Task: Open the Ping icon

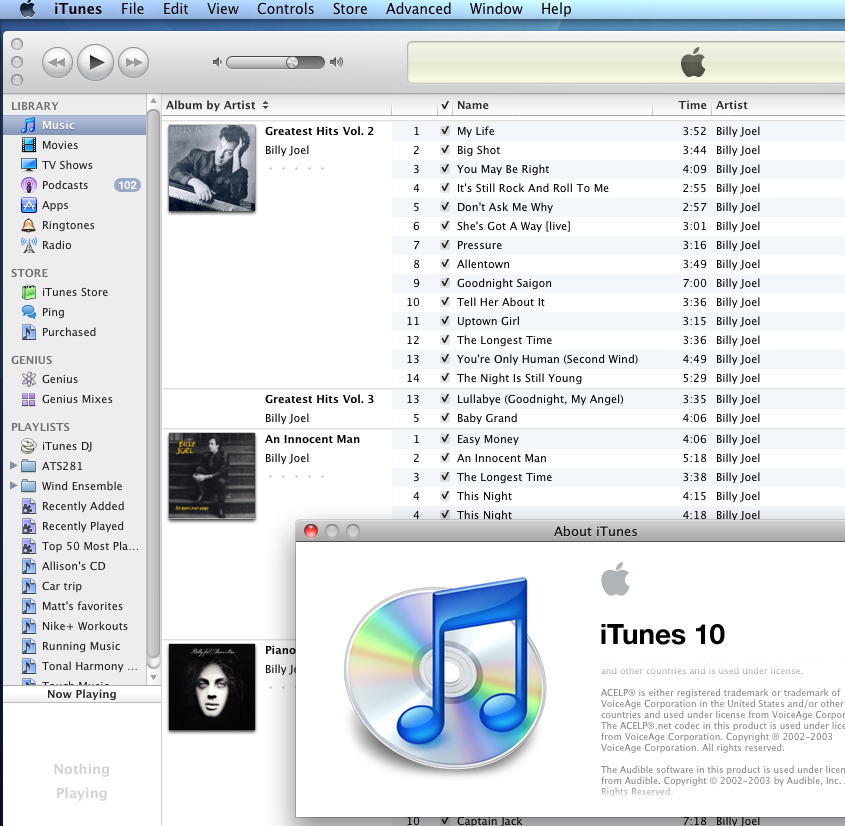Action: [x=29, y=312]
